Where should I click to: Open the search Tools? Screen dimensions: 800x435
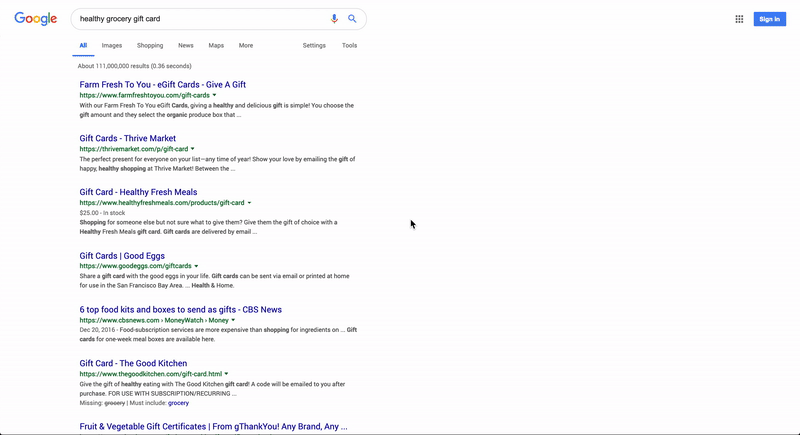(x=349, y=45)
